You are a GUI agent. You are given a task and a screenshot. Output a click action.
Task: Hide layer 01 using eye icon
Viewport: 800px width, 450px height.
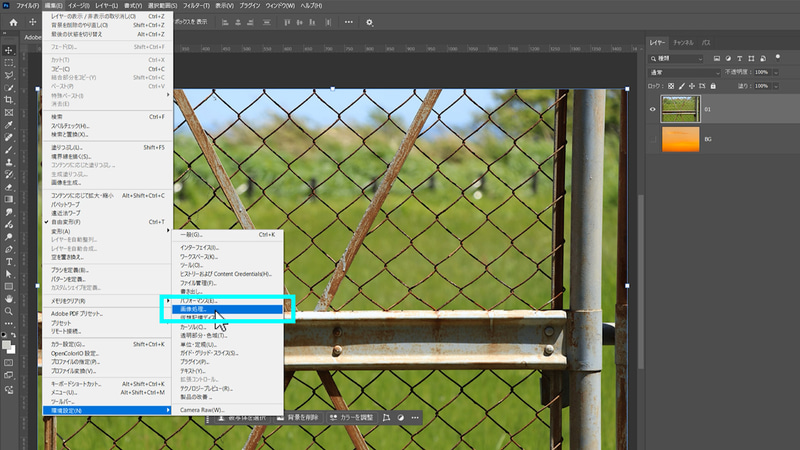[x=653, y=109]
